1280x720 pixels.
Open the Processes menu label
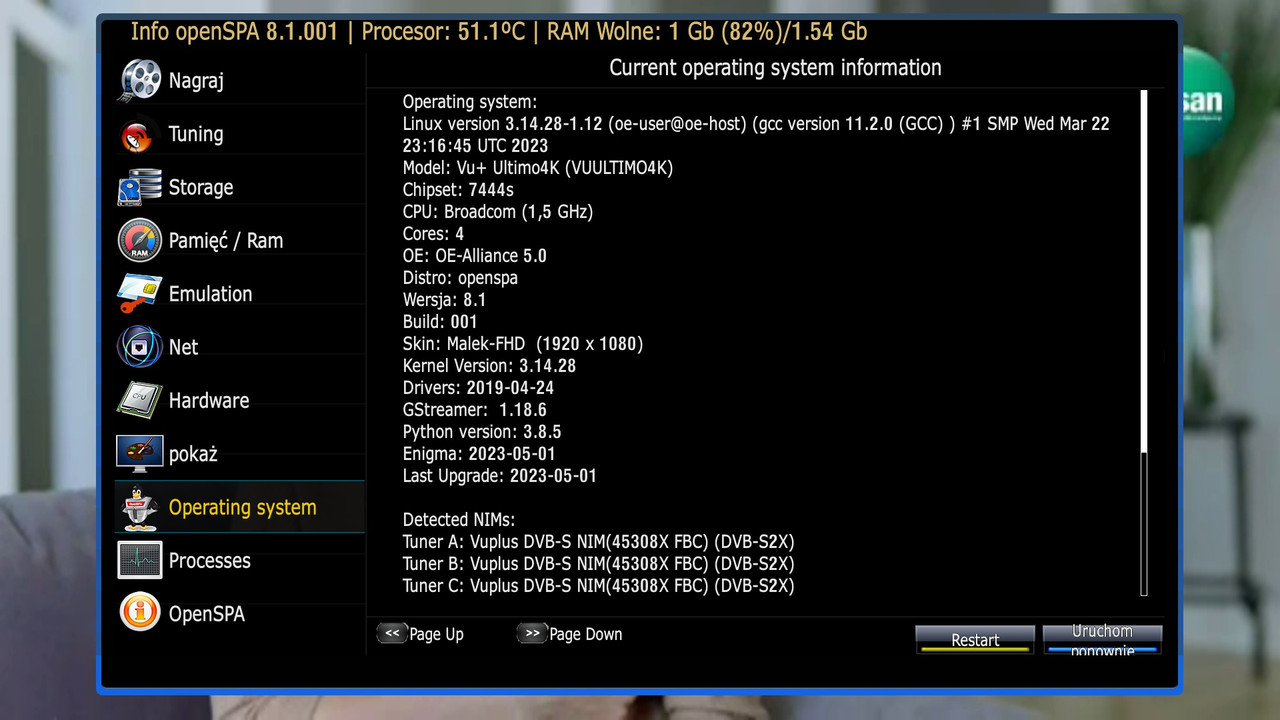point(209,561)
